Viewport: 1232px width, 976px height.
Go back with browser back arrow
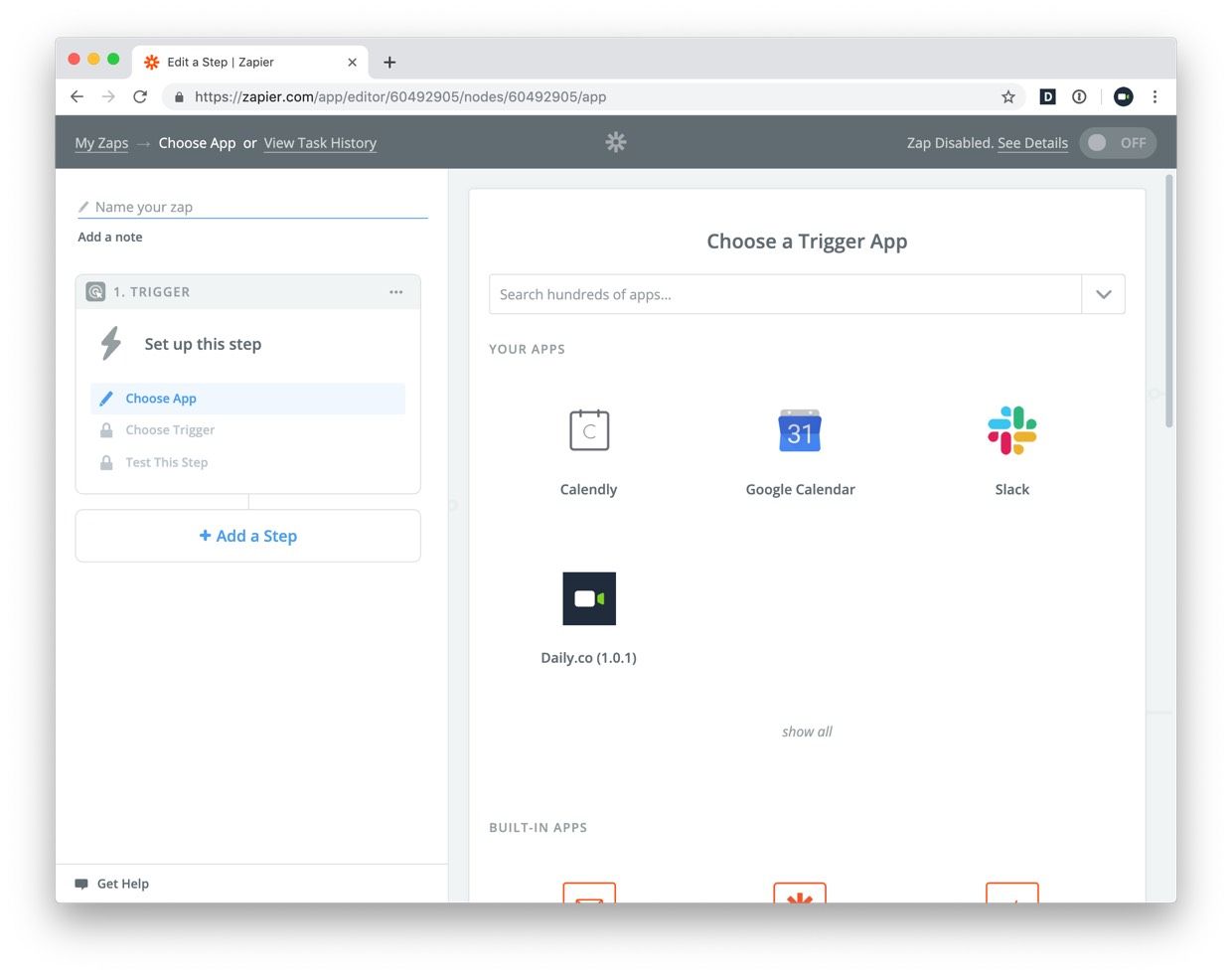click(x=77, y=96)
